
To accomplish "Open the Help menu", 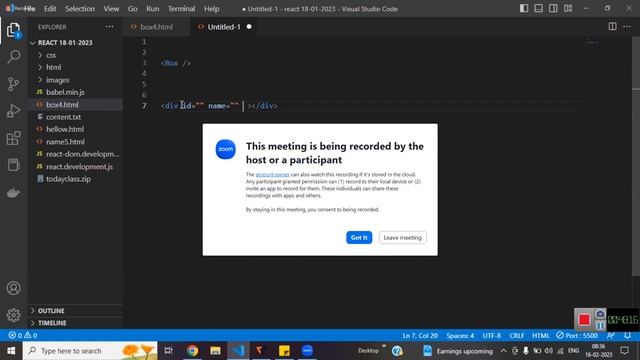I will [x=211, y=9].
